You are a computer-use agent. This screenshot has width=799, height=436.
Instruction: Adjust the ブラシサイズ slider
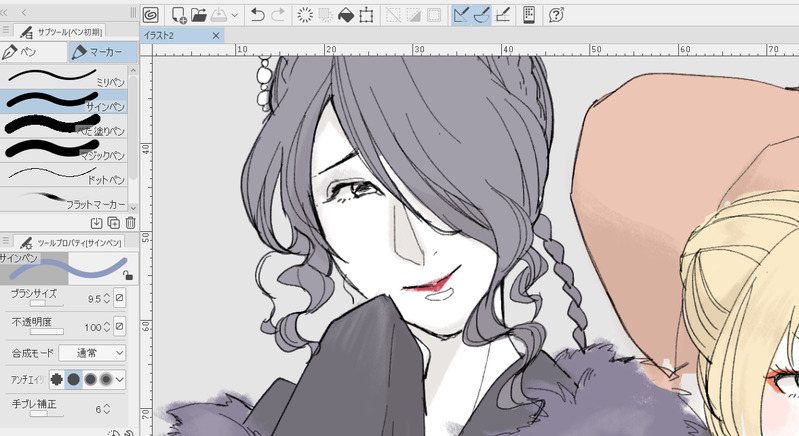pos(46,304)
